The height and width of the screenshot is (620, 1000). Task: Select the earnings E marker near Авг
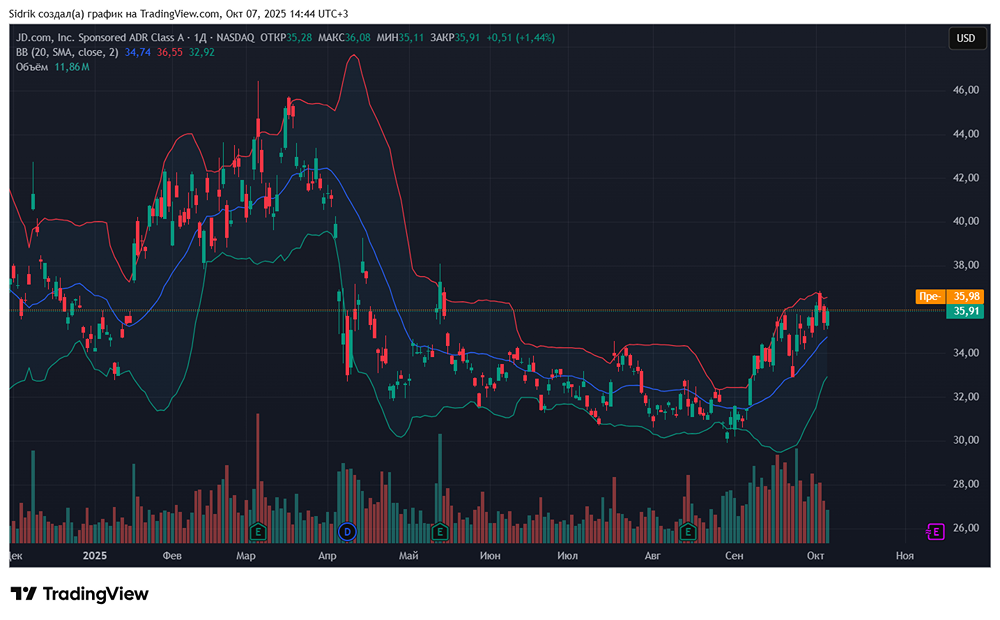tap(687, 530)
